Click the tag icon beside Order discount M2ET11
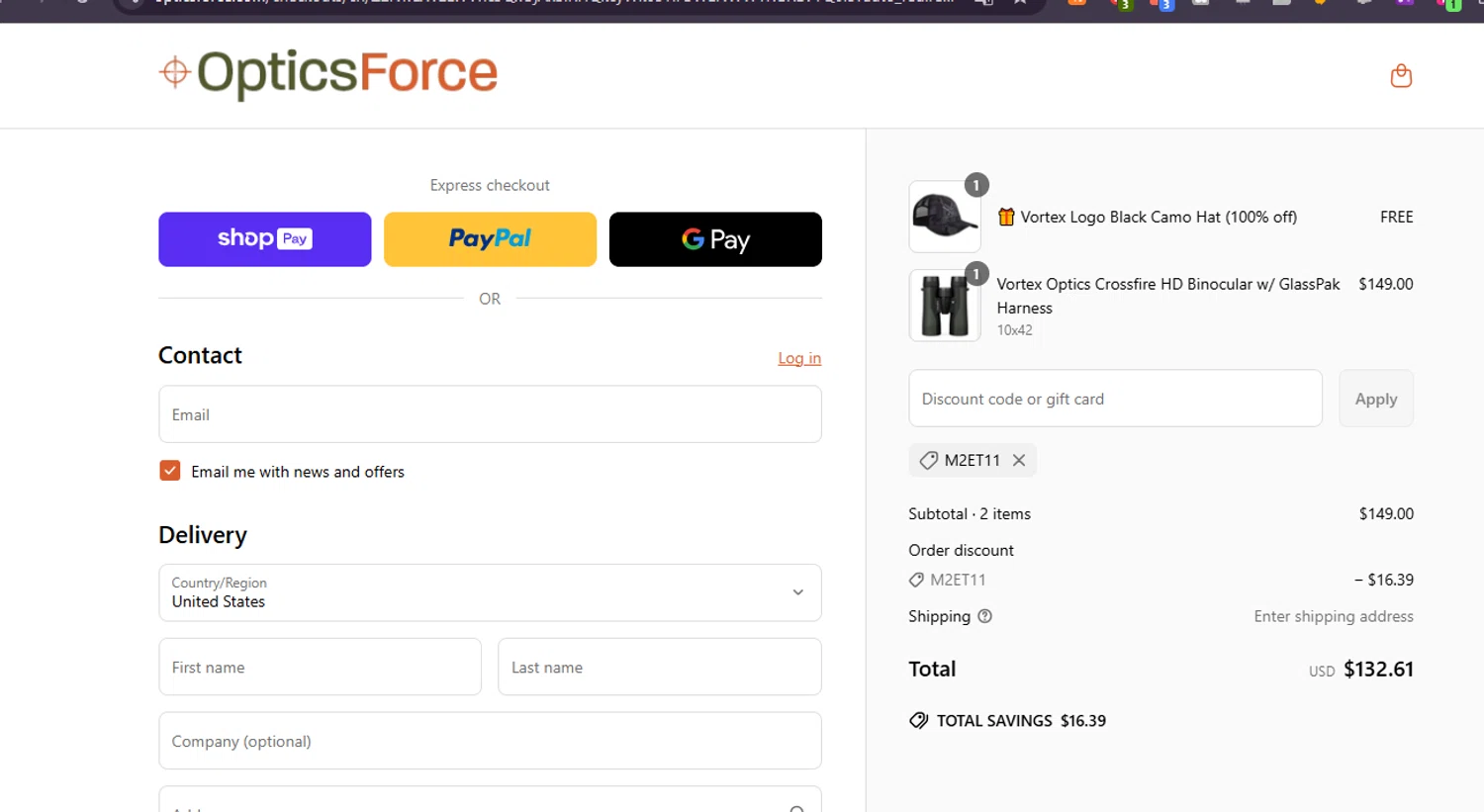Image resolution: width=1484 pixels, height=812 pixels. (x=916, y=580)
